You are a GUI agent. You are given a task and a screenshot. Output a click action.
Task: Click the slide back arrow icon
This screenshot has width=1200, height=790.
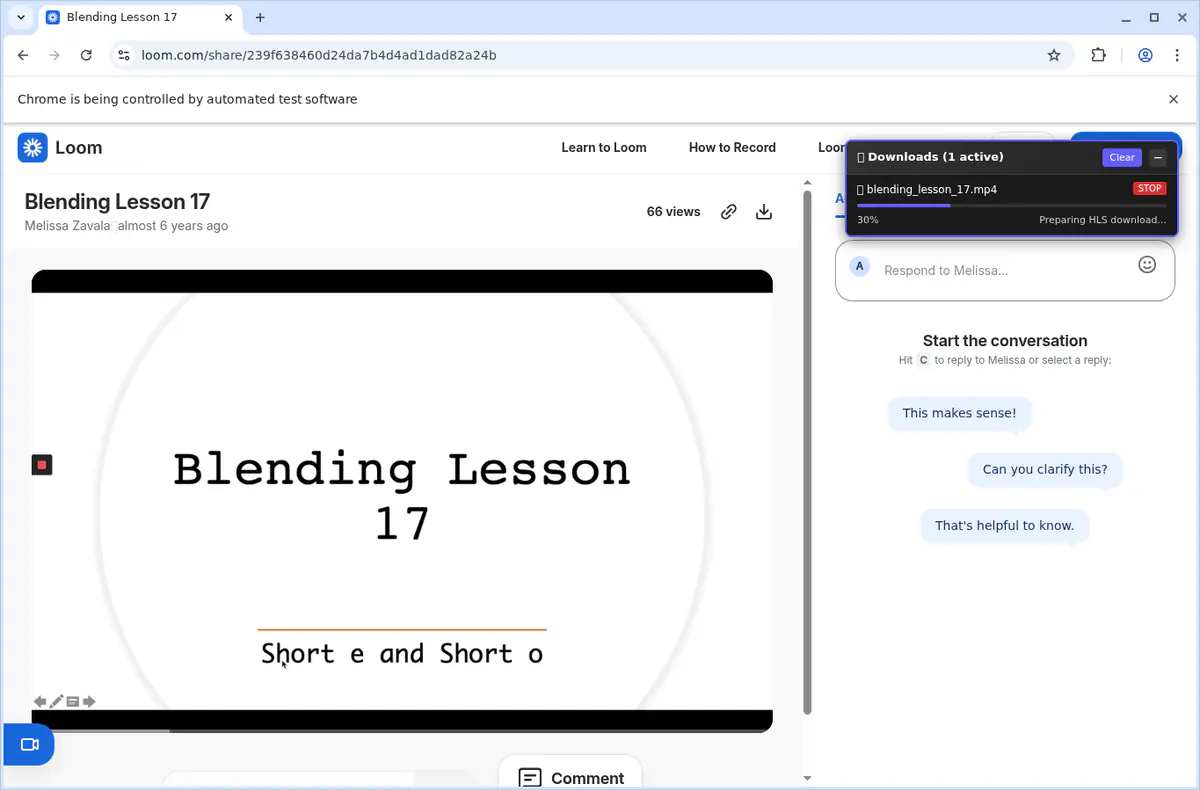40,701
